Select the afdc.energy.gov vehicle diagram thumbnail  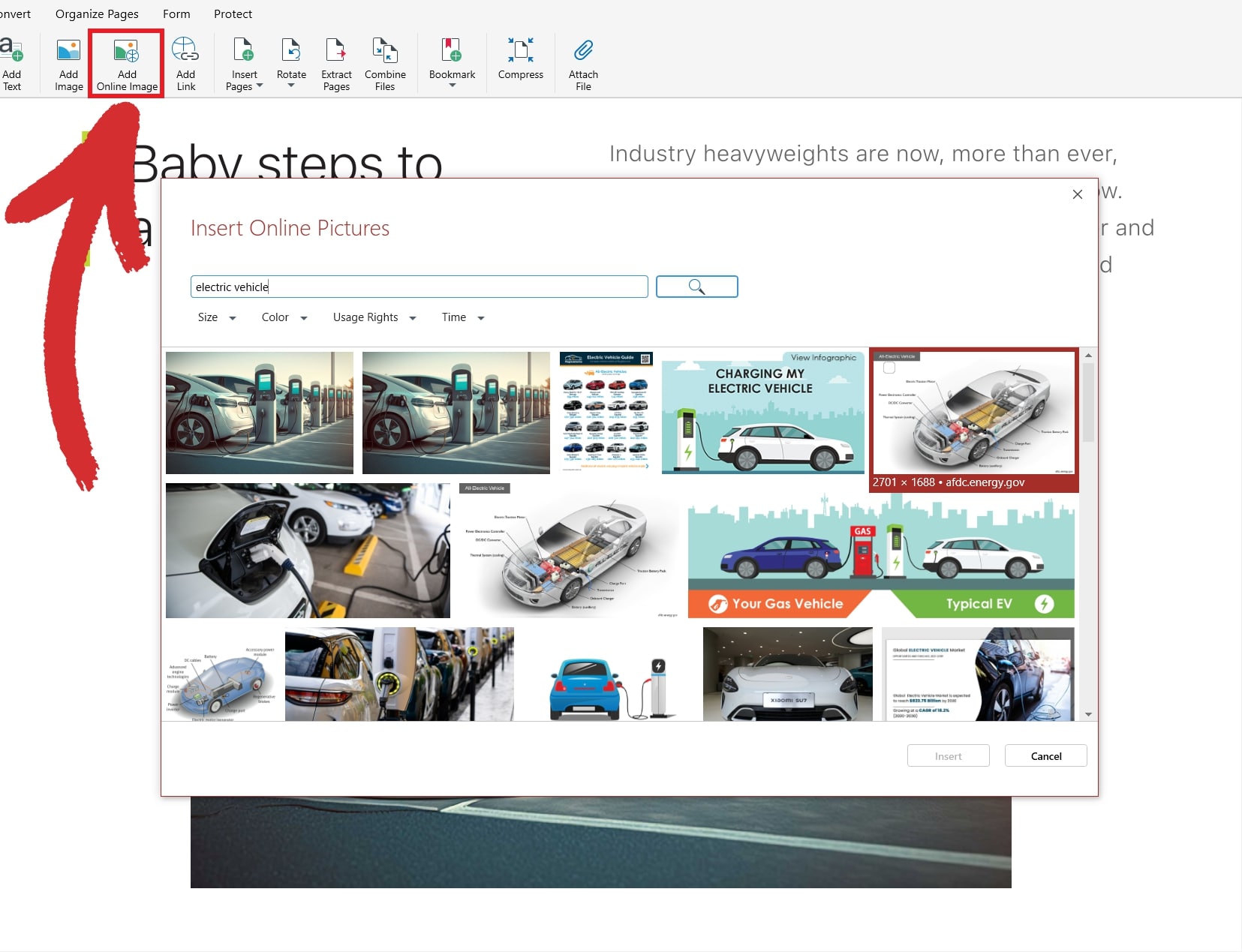[973, 413]
